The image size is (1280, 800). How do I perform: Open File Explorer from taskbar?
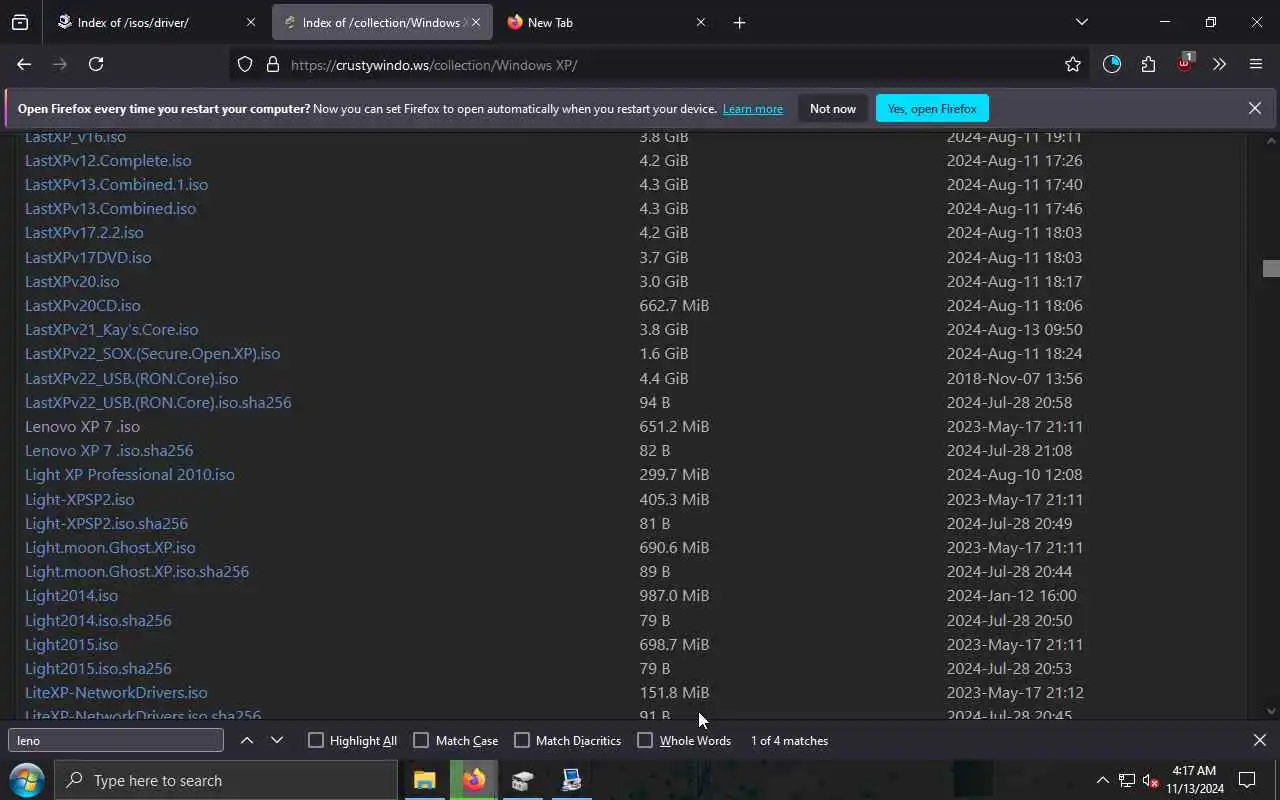pos(425,780)
